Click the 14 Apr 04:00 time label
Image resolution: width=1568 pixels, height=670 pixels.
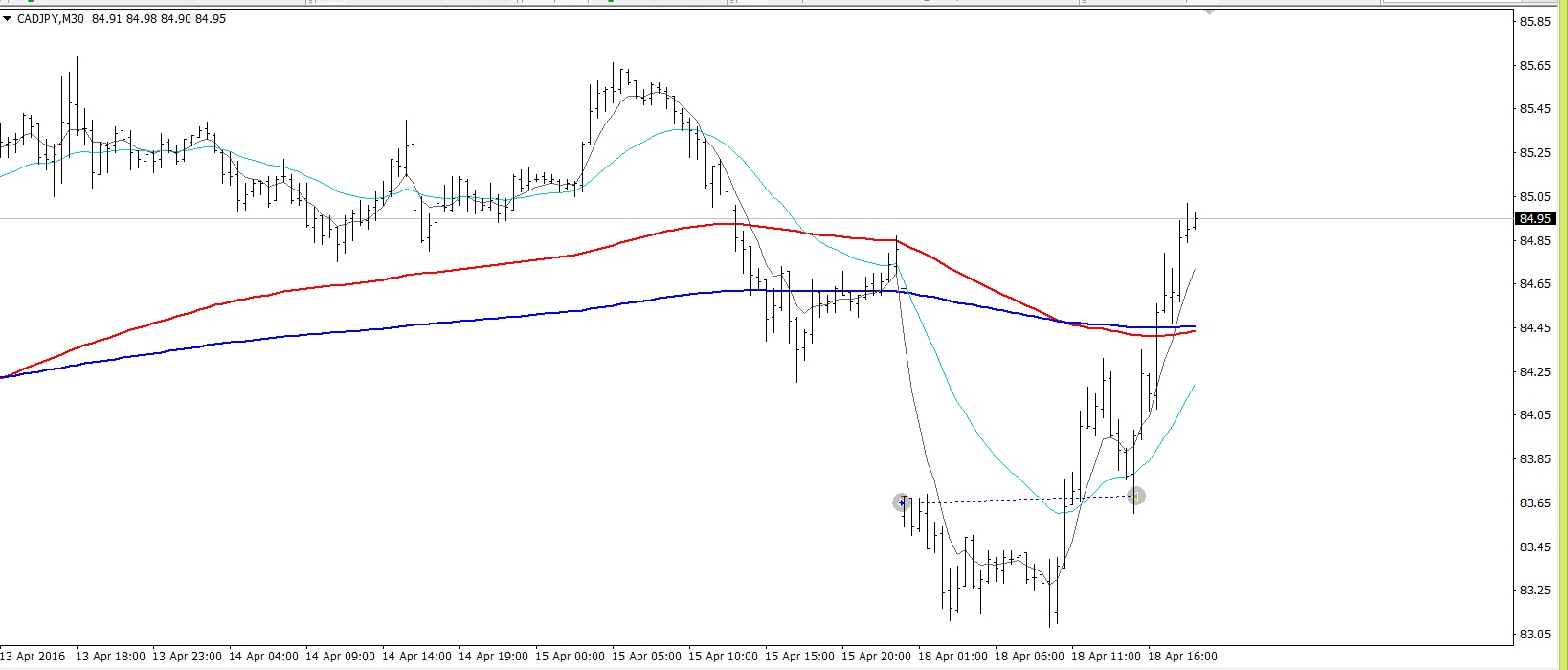pos(264,657)
